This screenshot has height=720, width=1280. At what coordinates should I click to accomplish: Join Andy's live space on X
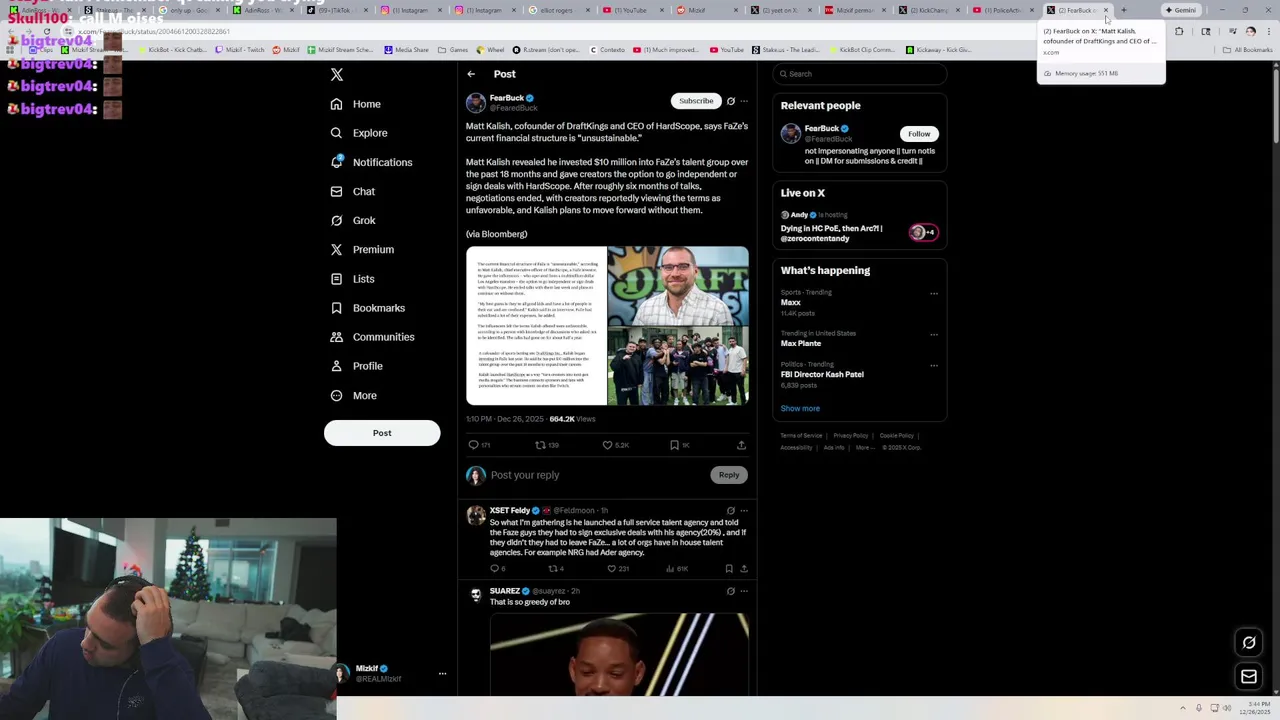[859, 228]
